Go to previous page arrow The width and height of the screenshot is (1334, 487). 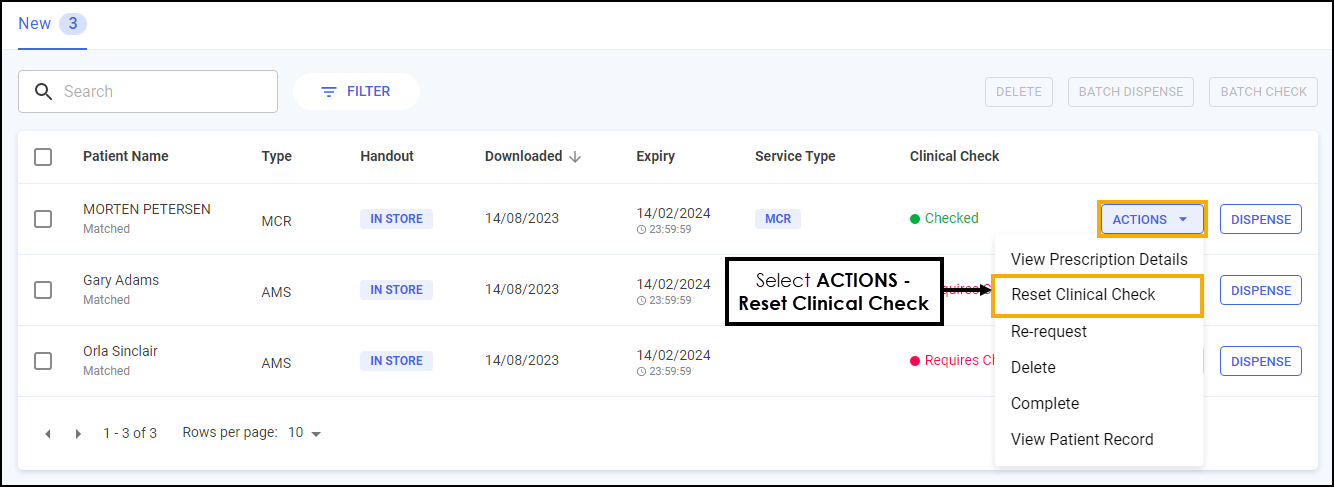coord(48,434)
